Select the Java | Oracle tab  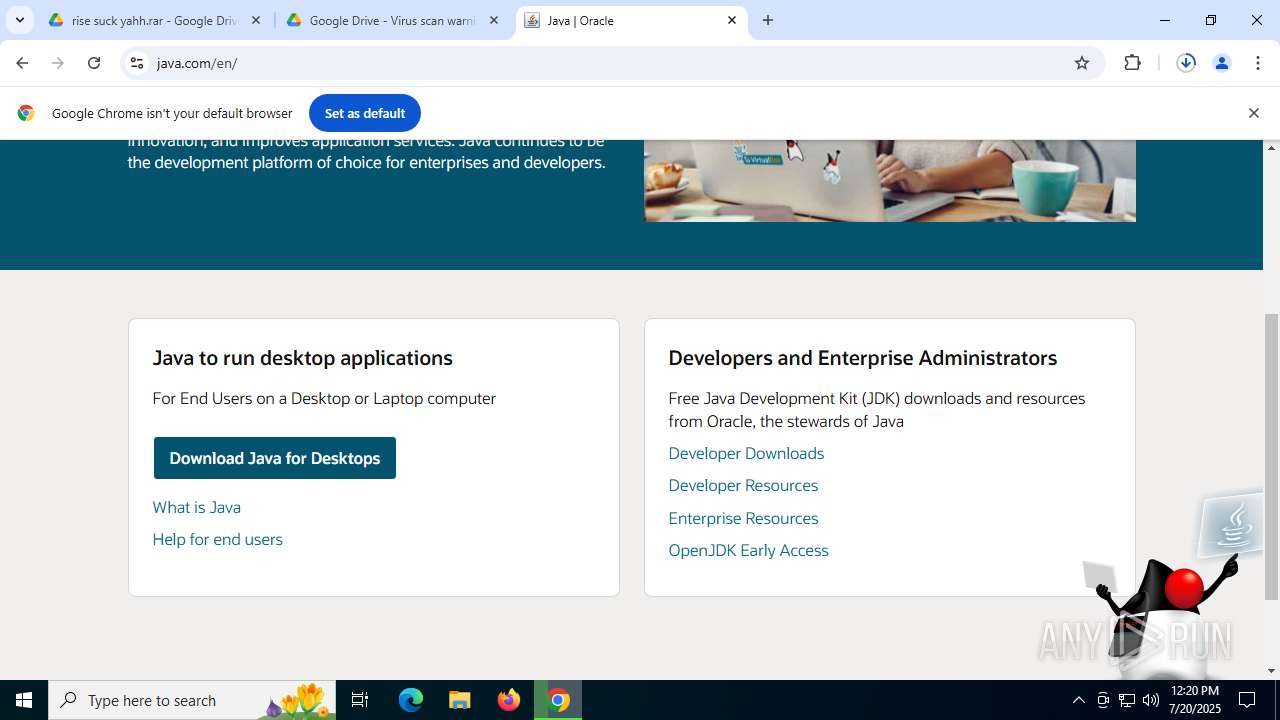632,20
